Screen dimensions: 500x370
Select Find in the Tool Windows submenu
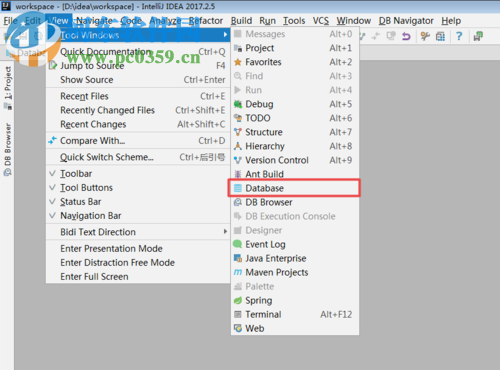[295, 76]
